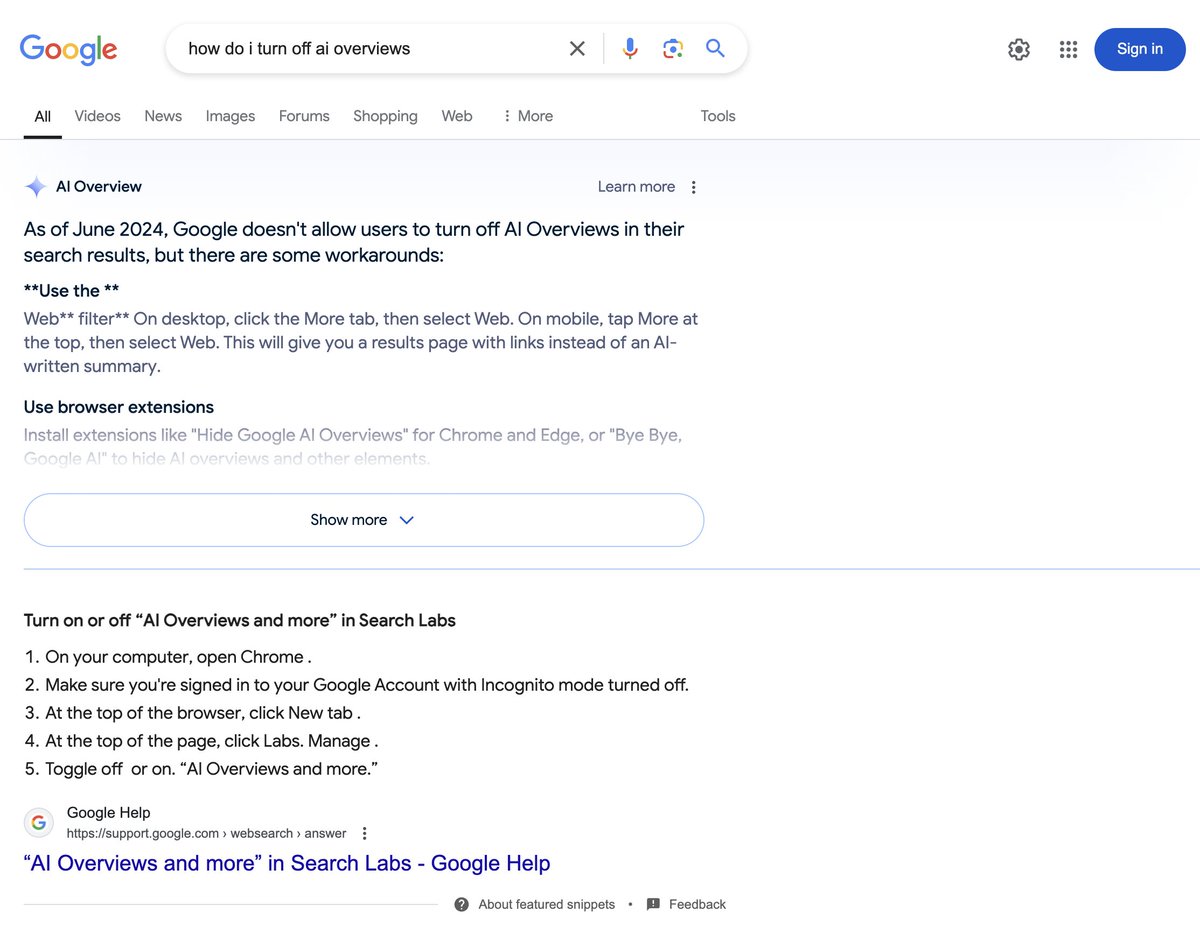
Task: Click the Google logo
Action: click(68, 49)
